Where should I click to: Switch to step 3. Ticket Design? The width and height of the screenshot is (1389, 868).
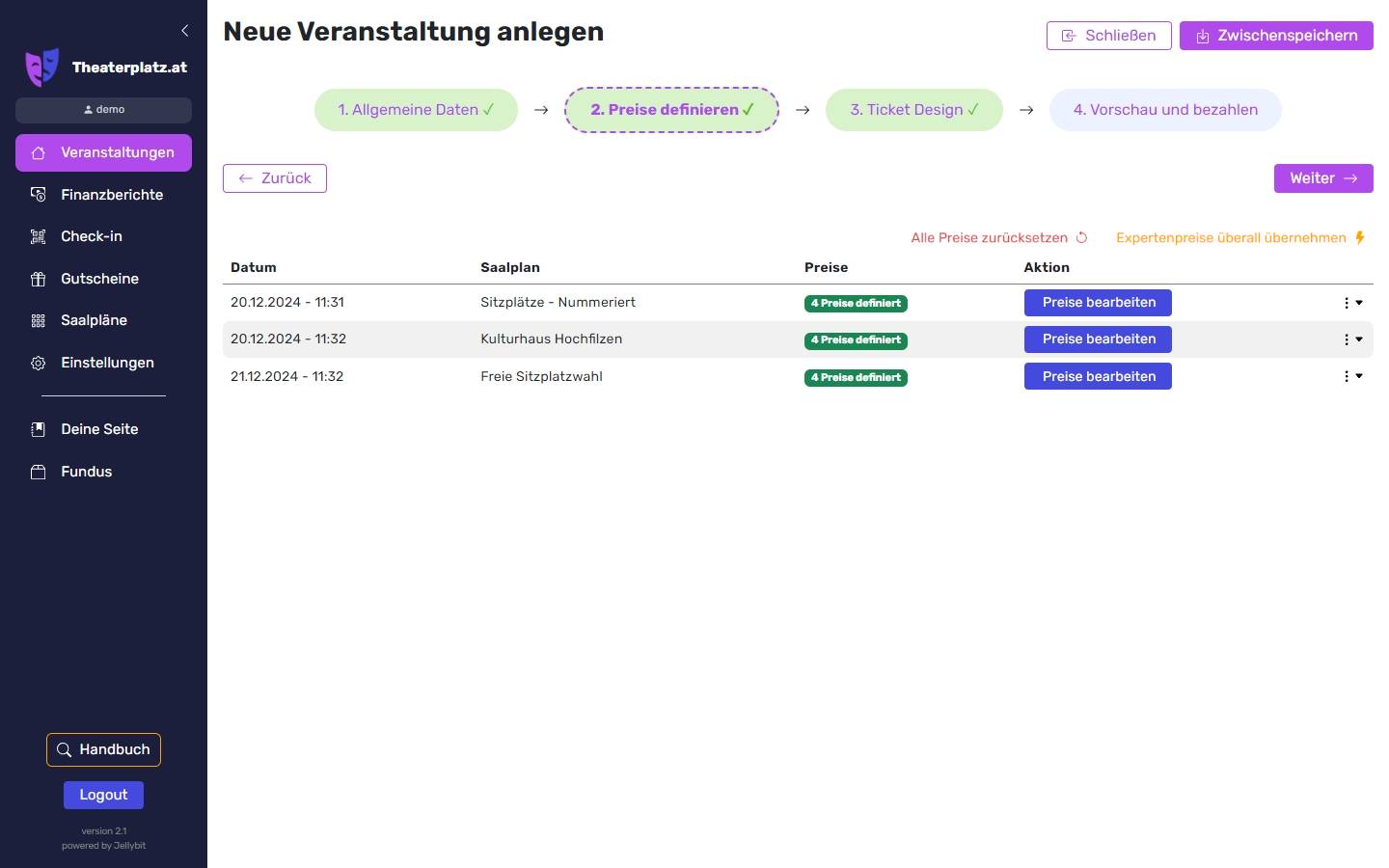coord(913,110)
